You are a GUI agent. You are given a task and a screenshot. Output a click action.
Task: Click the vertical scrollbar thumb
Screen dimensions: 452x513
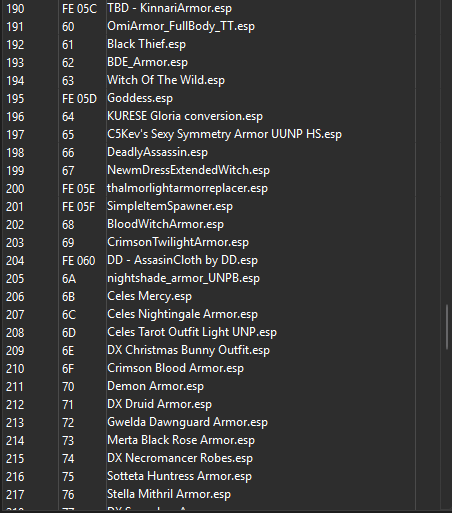tap(447, 327)
